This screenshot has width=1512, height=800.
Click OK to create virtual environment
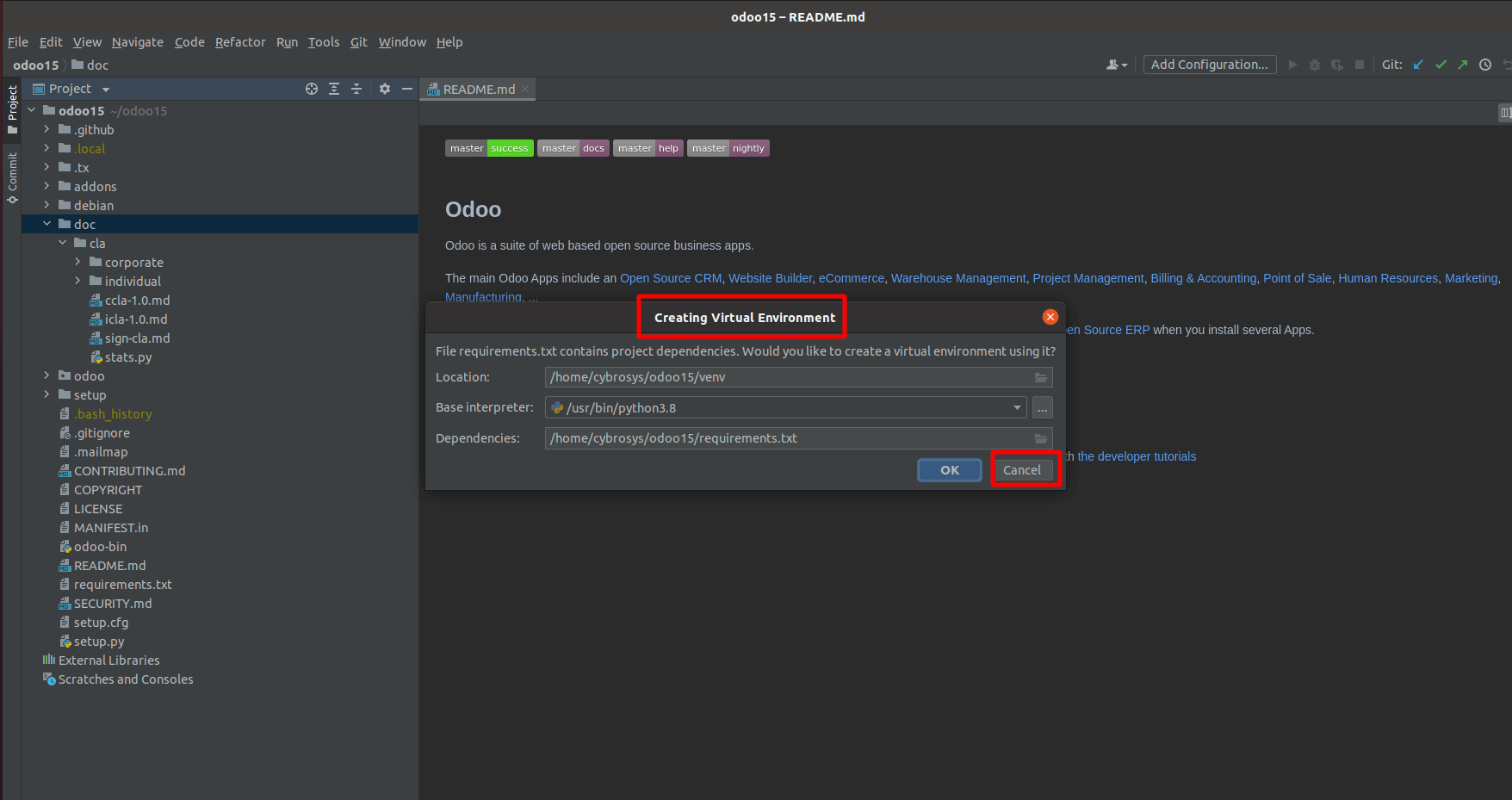pos(949,470)
